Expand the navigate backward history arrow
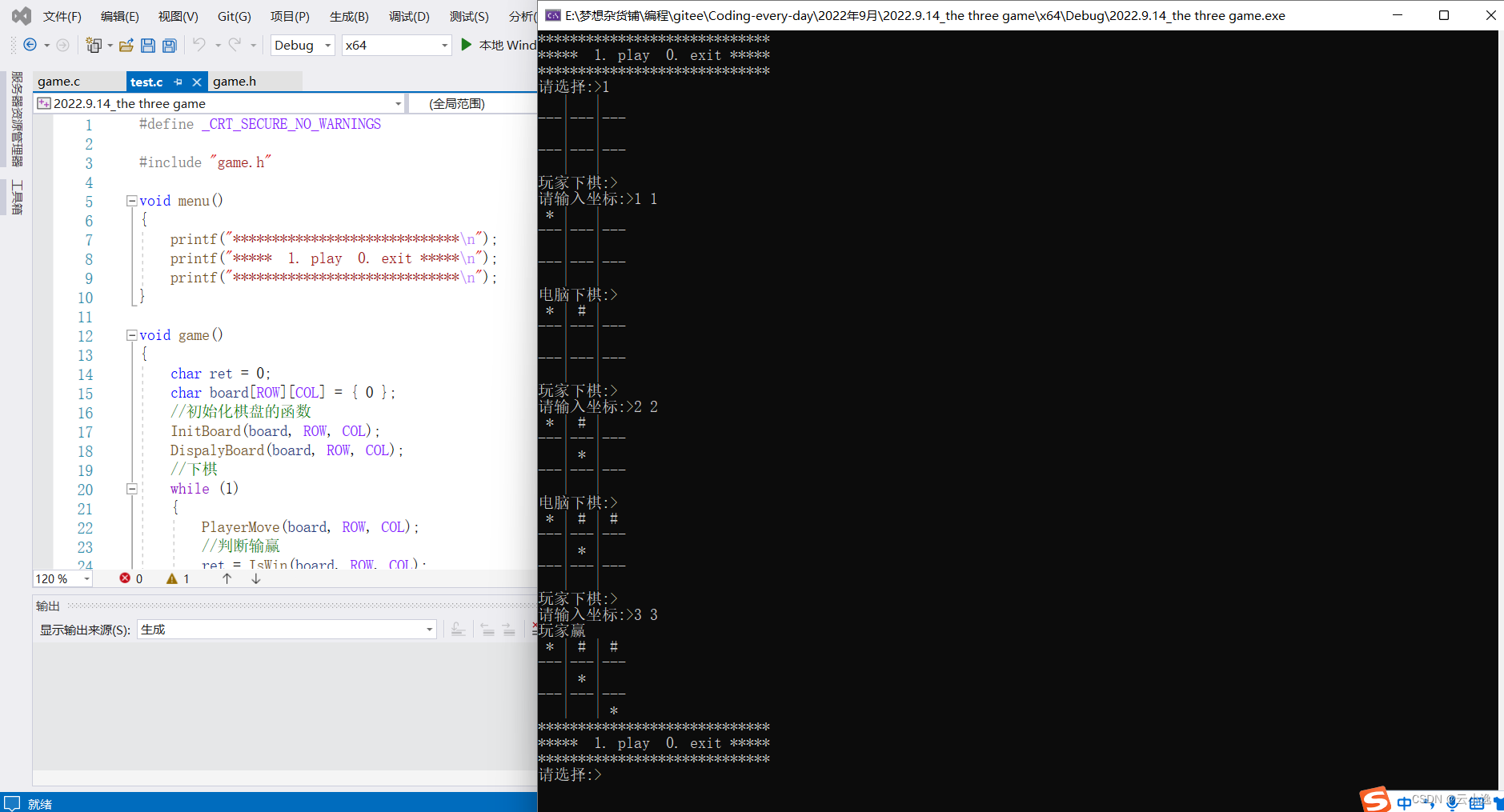Screen dimensions: 1504x812 [46, 46]
